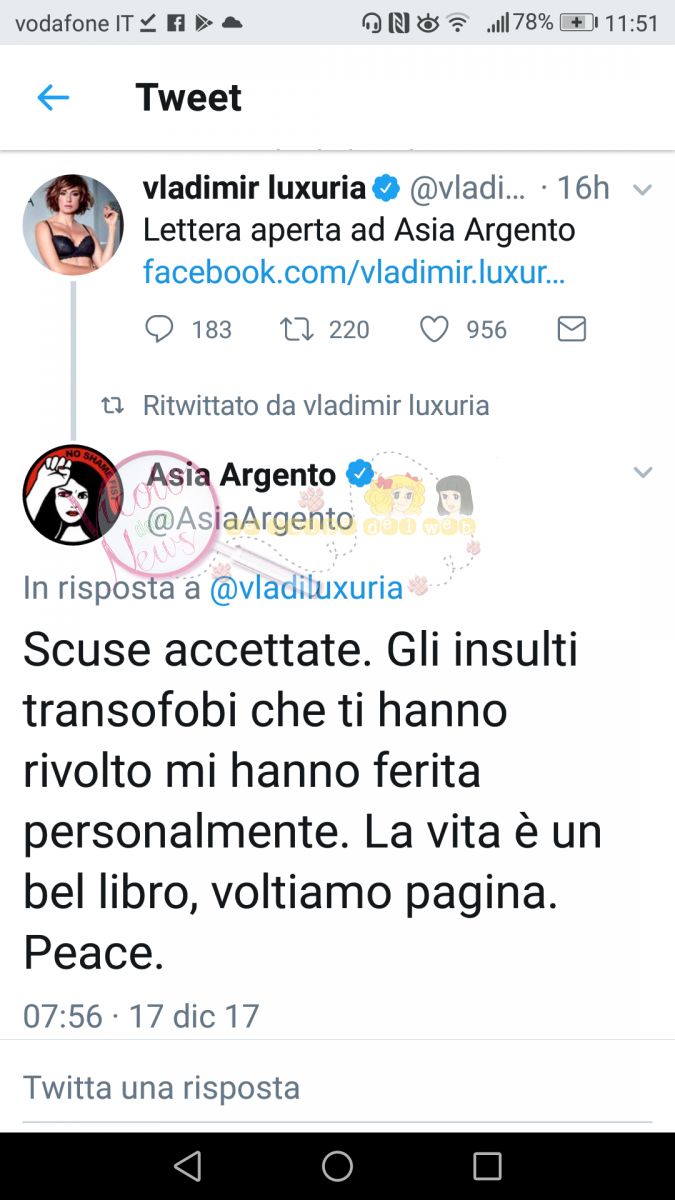Screen dimensions: 675x1200
Task: Open the facebook.com/vladimir.luxur link
Action: tap(355, 272)
